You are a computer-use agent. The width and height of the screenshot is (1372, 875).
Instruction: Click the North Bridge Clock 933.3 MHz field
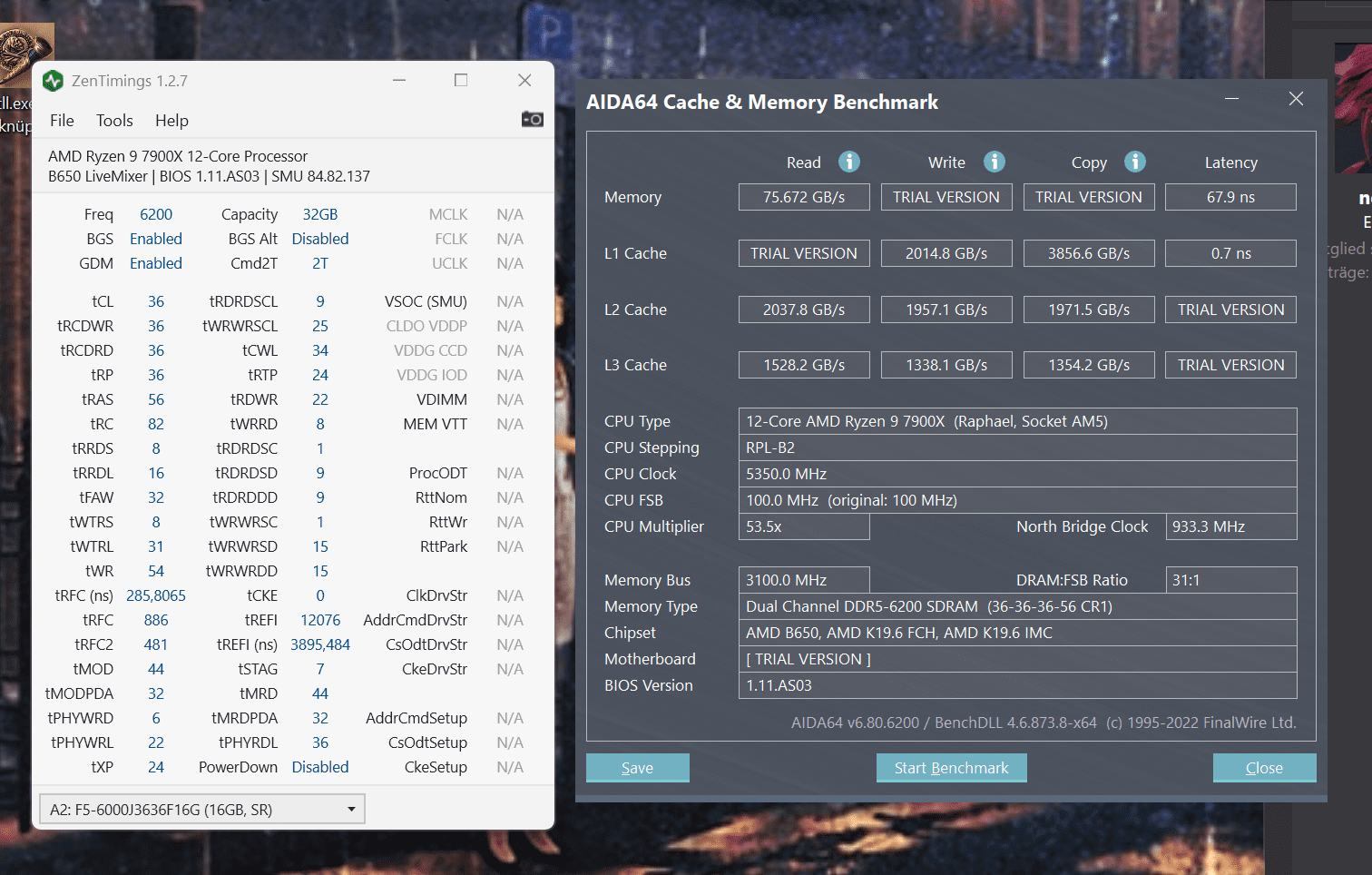(1231, 526)
